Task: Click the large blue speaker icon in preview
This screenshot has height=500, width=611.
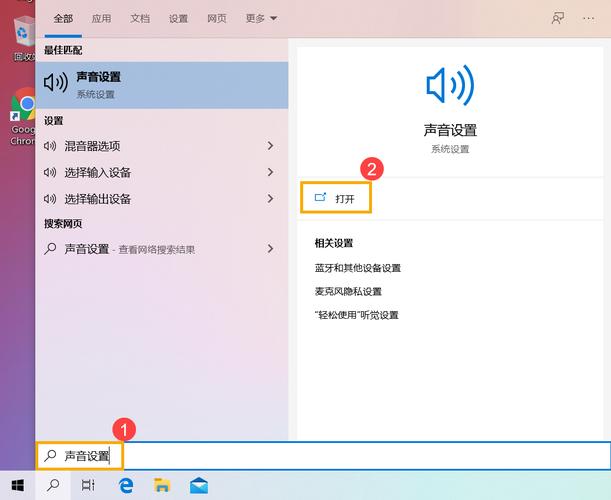Action: 450,85
